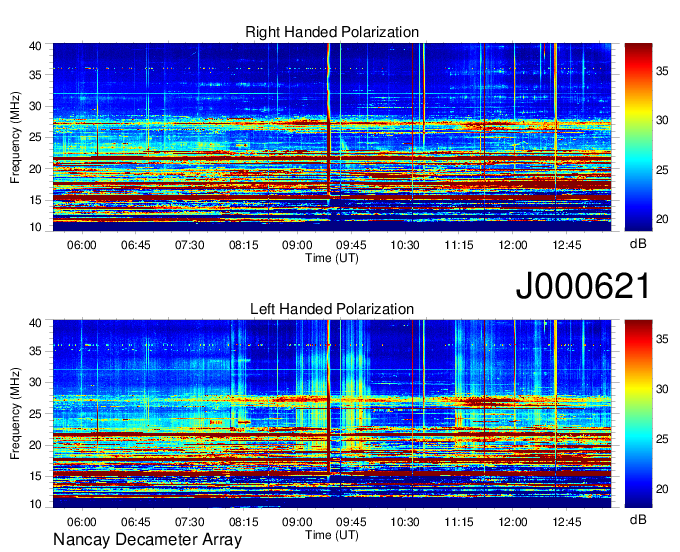680x552 pixels.
Task: Click the 15 MHz tick of Left Handed plot
Action: pos(35,476)
